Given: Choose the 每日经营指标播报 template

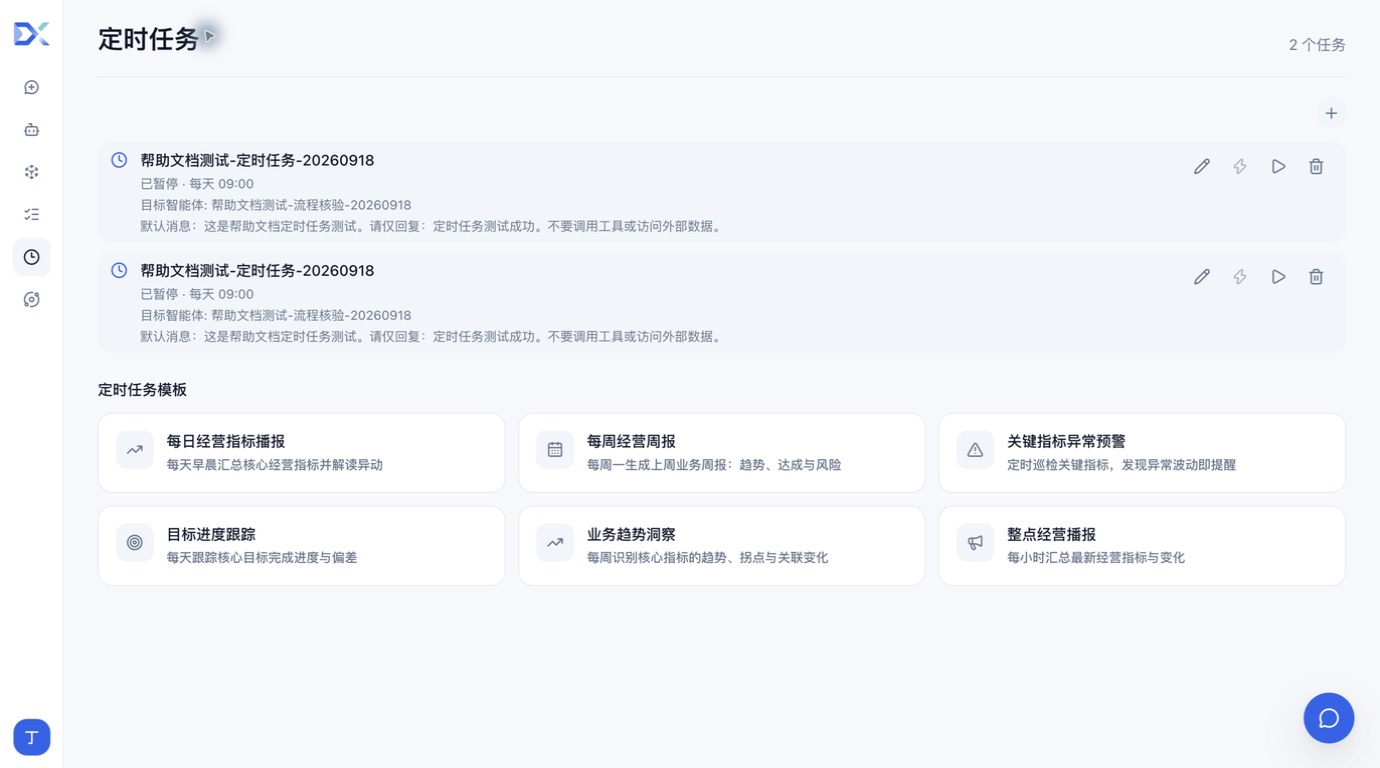Looking at the screenshot, I should click(x=302, y=453).
